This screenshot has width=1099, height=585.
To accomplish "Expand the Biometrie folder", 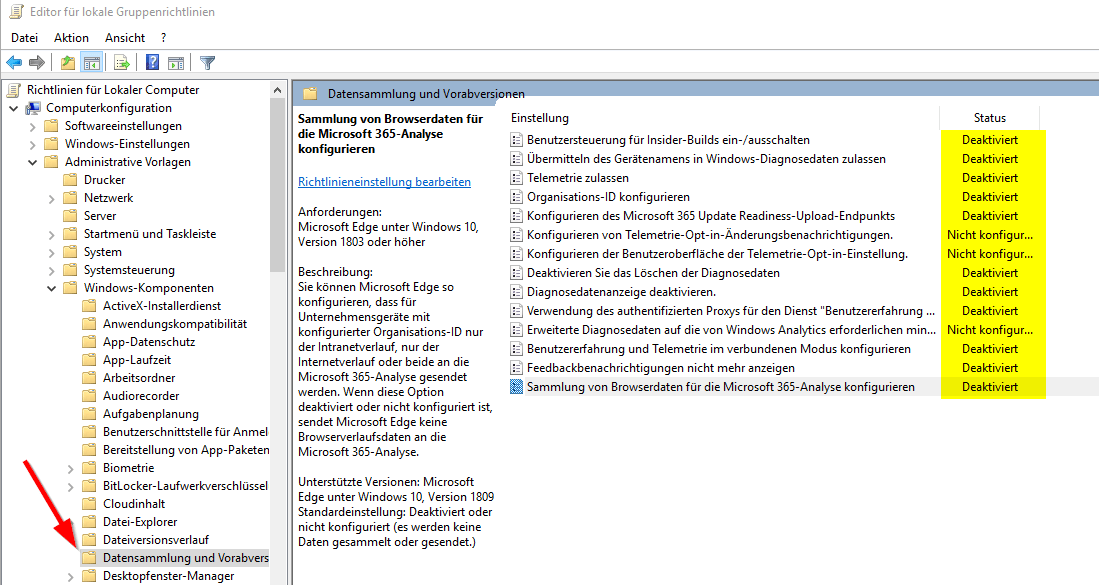I will [x=70, y=468].
